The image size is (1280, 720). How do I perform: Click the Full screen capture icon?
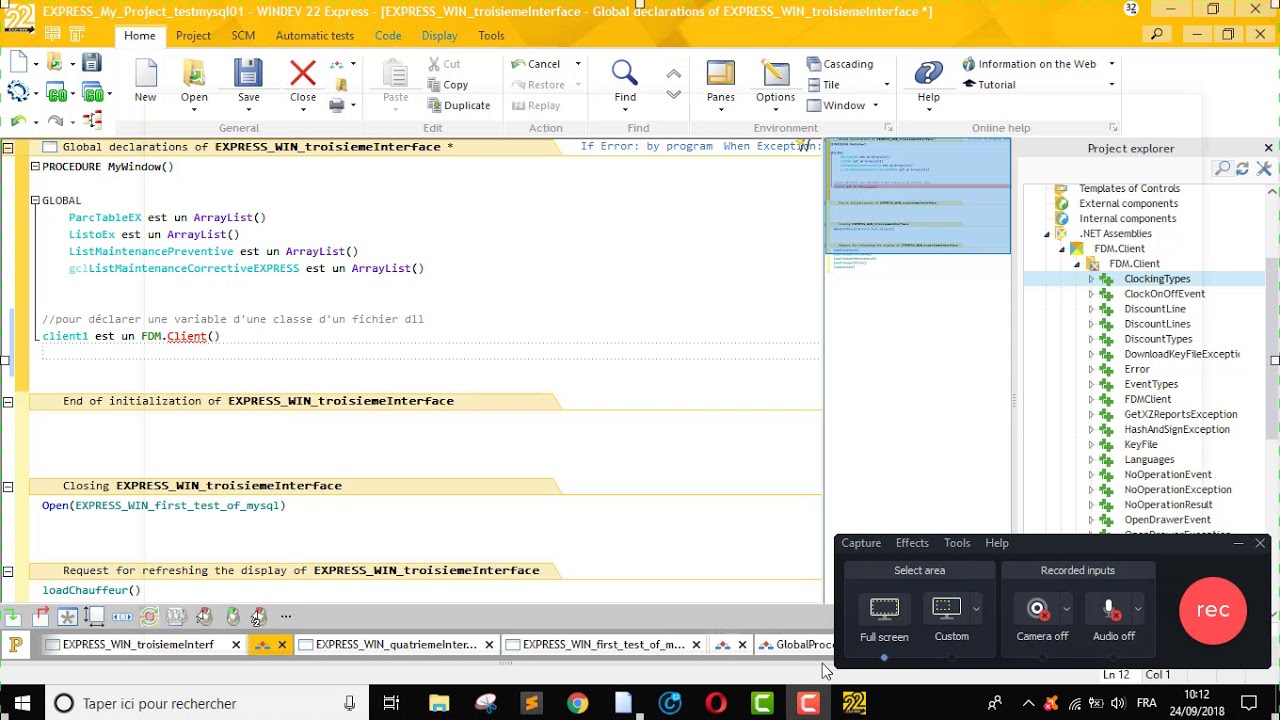[x=884, y=608]
